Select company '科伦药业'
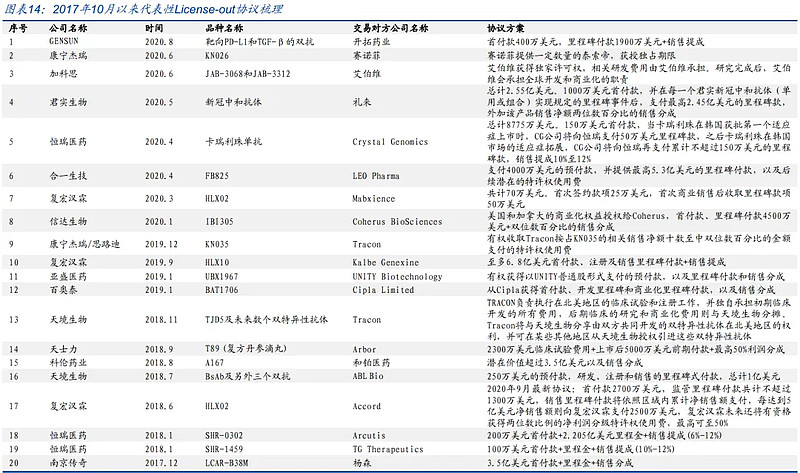Image resolution: width=800 pixels, height=473 pixels. coord(68,362)
